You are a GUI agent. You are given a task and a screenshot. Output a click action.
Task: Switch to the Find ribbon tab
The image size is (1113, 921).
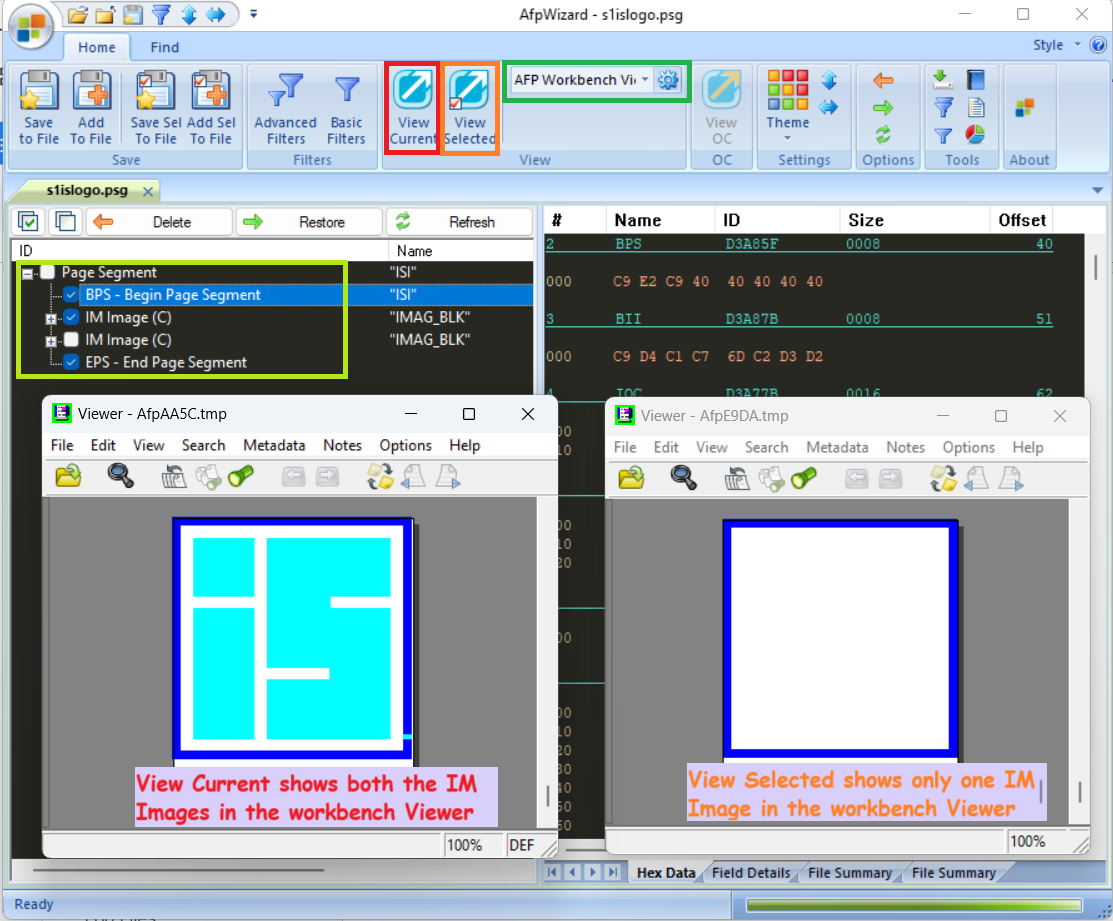(165, 47)
